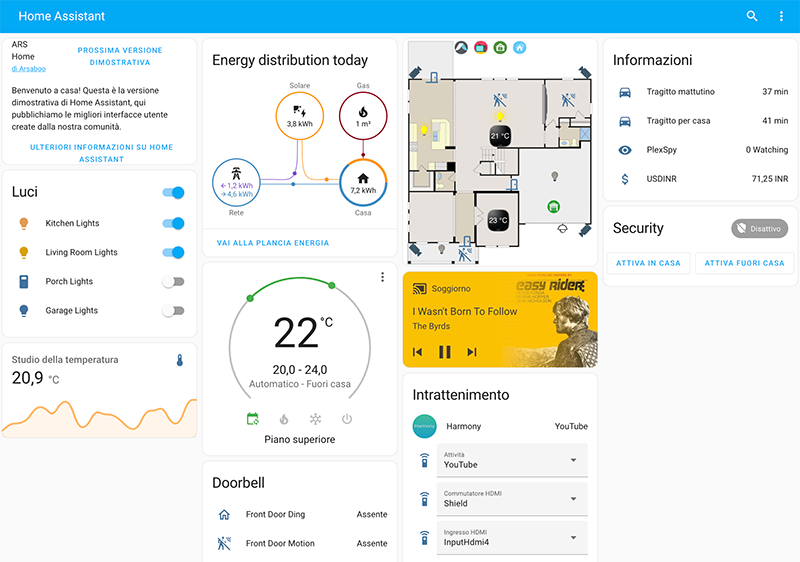Open the 23 °C thermostat on floorplan

pos(498,220)
